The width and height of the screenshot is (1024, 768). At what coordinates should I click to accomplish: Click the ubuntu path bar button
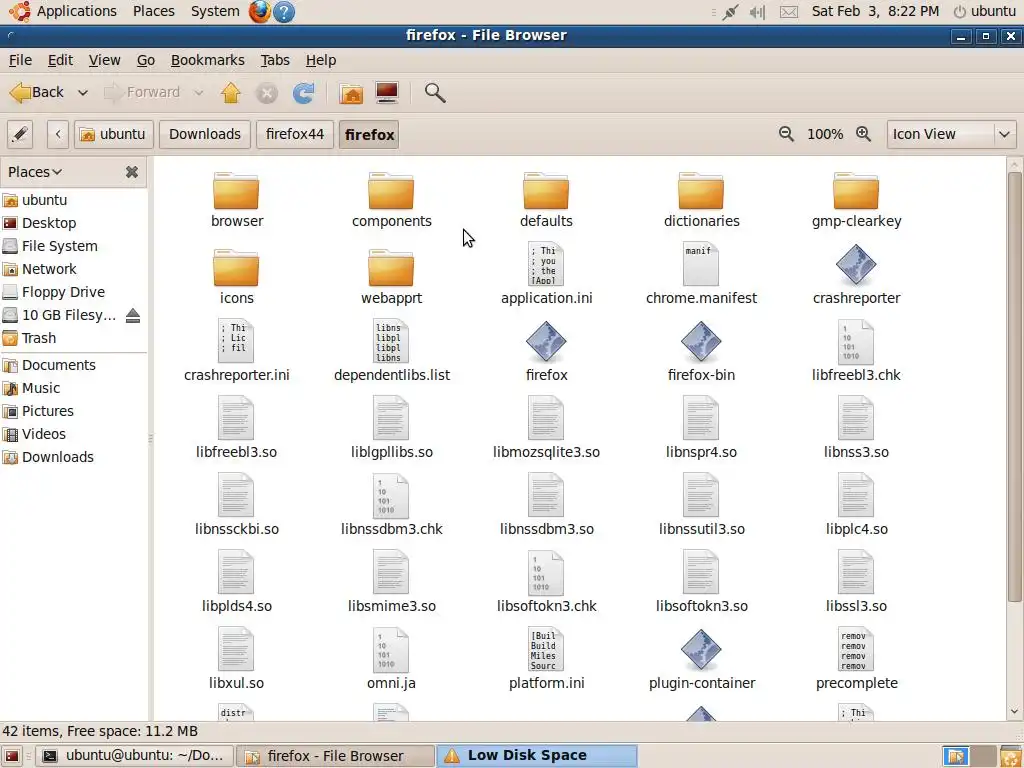114,135
